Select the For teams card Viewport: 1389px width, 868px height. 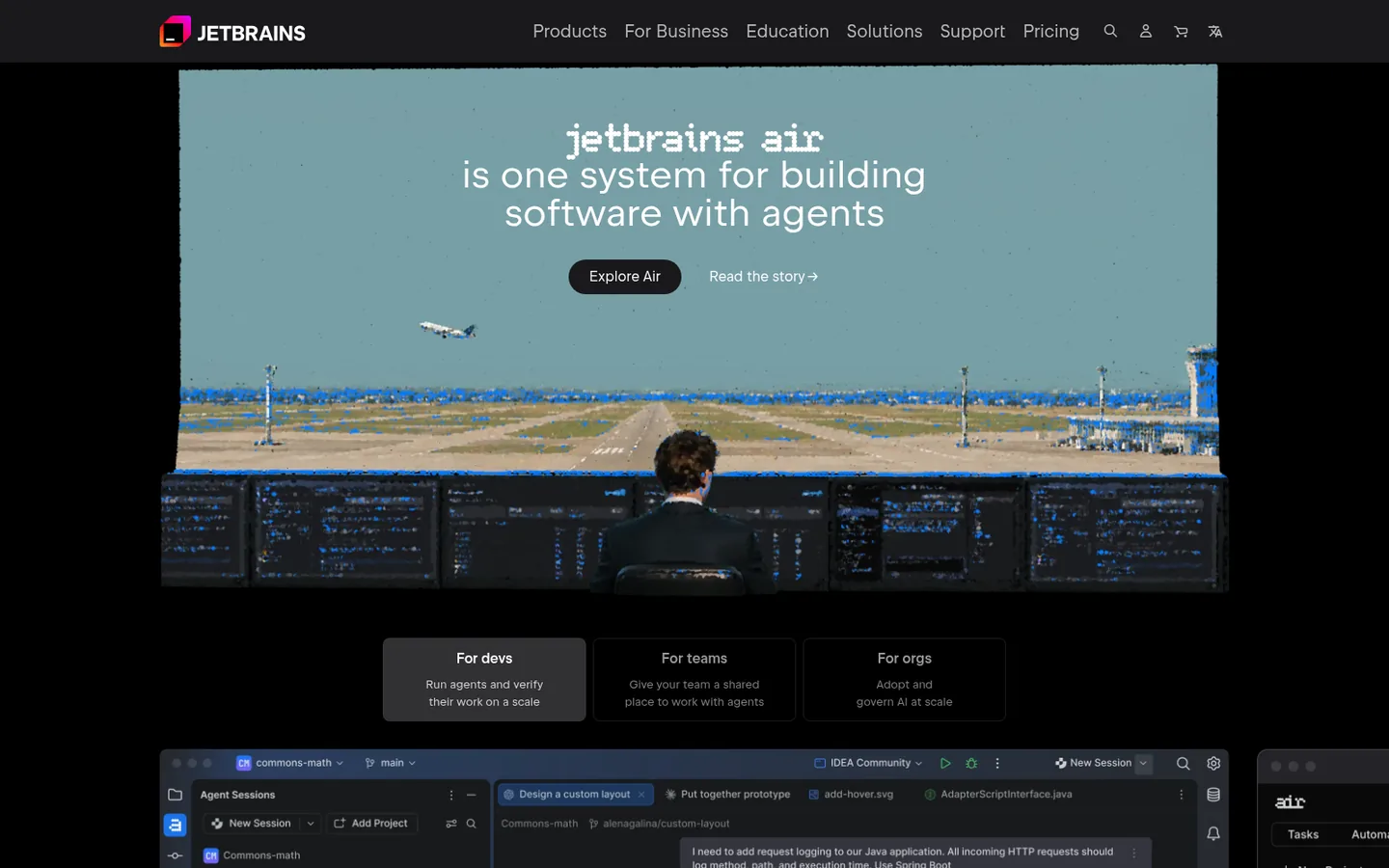[x=694, y=679]
